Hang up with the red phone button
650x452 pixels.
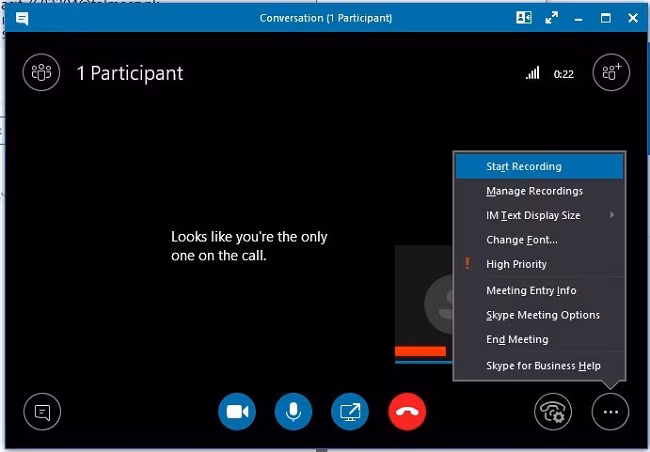pos(407,411)
